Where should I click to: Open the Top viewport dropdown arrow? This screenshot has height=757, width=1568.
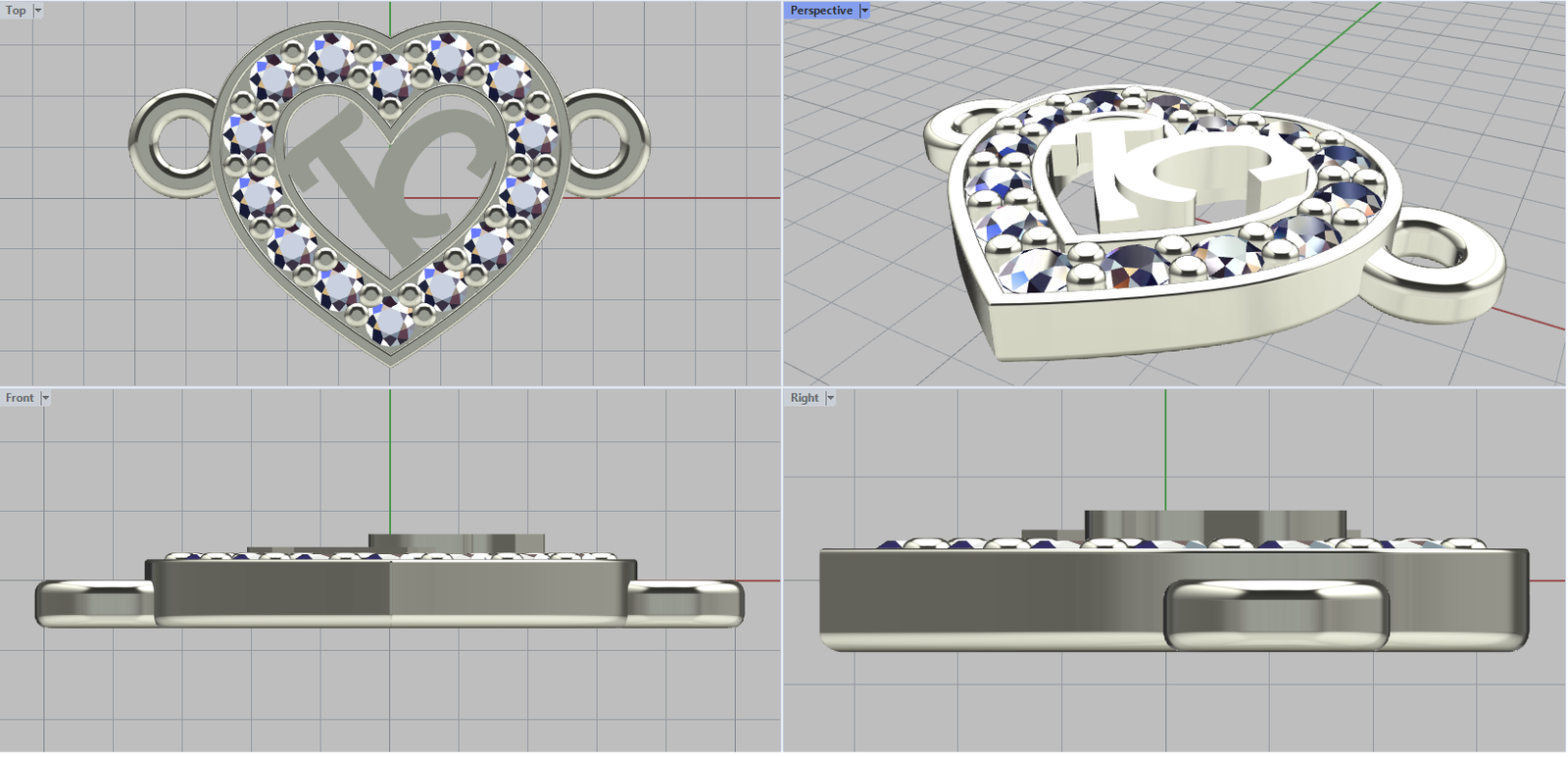tap(38, 11)
